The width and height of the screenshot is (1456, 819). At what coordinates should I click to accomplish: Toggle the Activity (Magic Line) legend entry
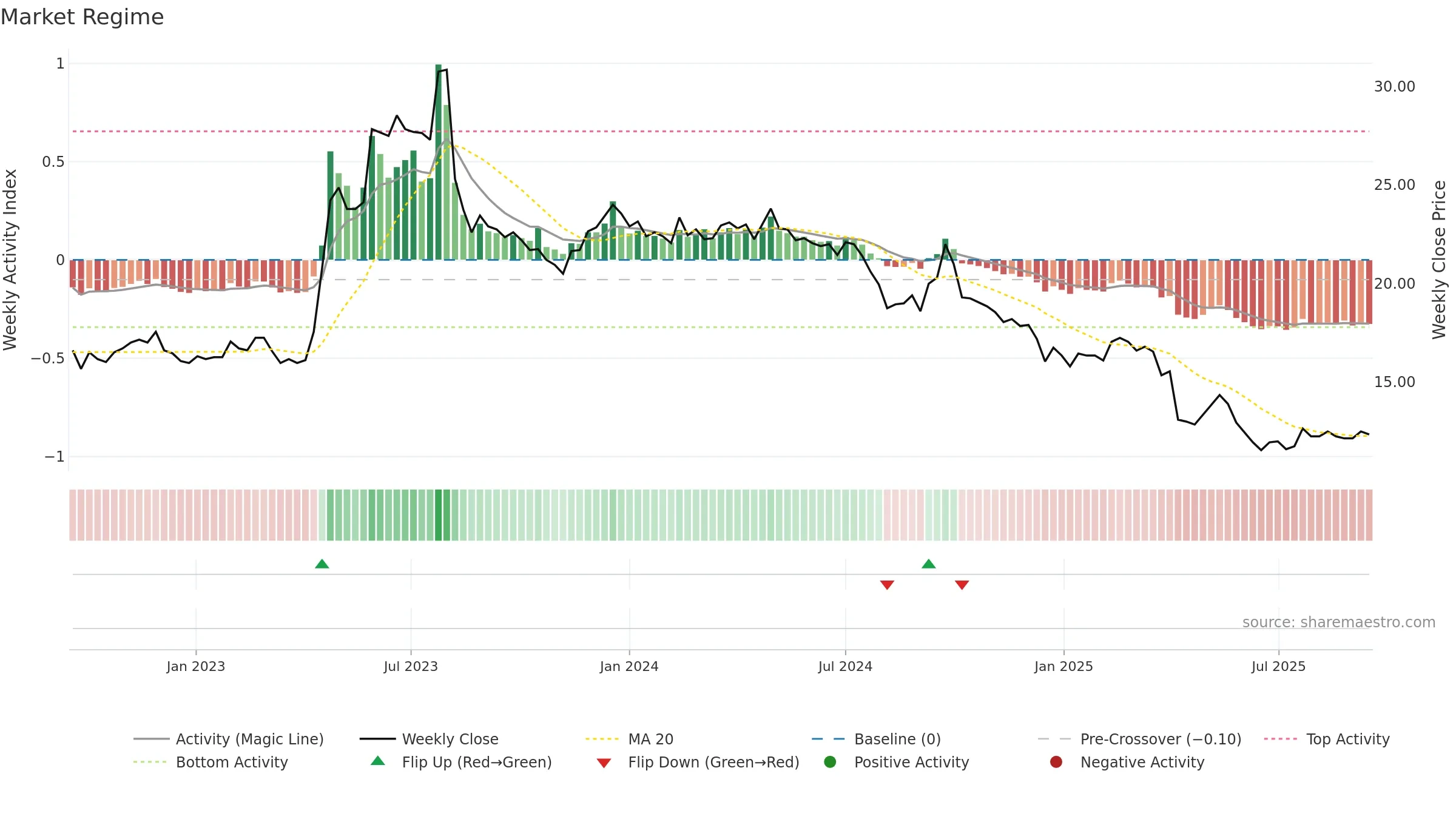pyautogui.click(x=229, y=739)
